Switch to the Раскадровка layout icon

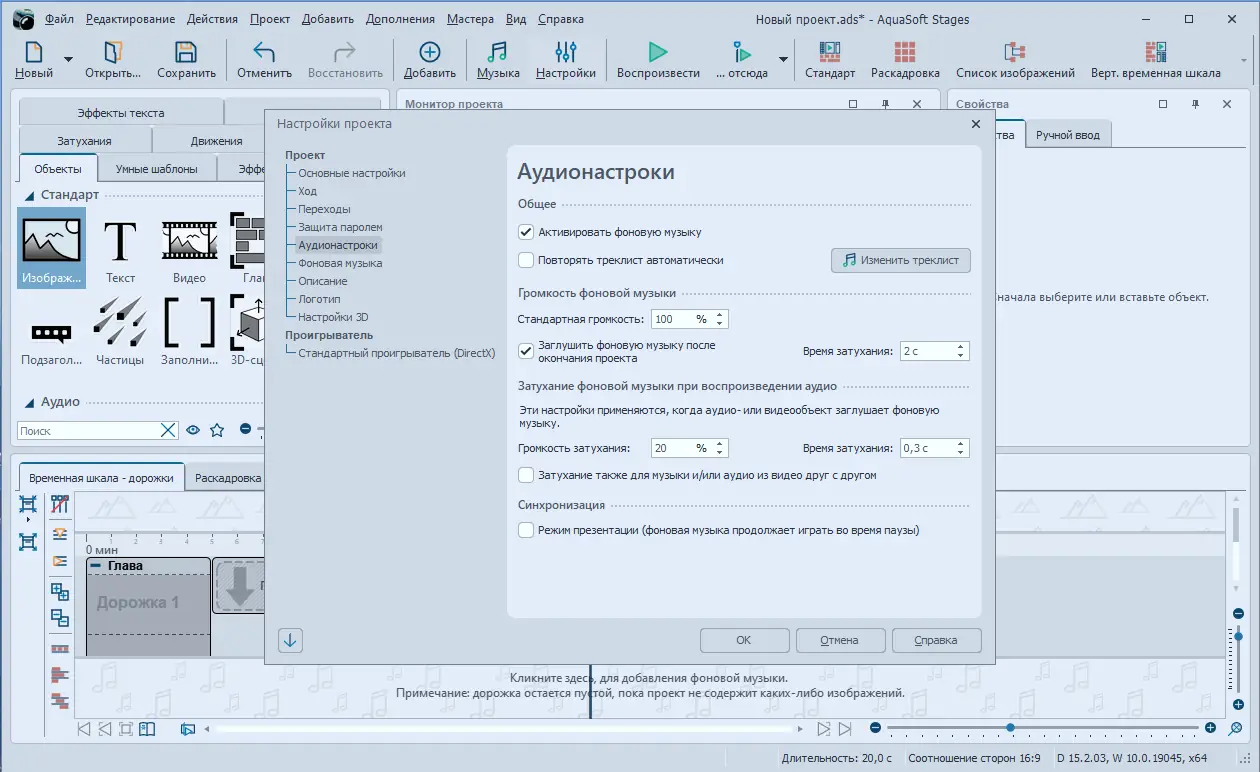coord(905,52)
